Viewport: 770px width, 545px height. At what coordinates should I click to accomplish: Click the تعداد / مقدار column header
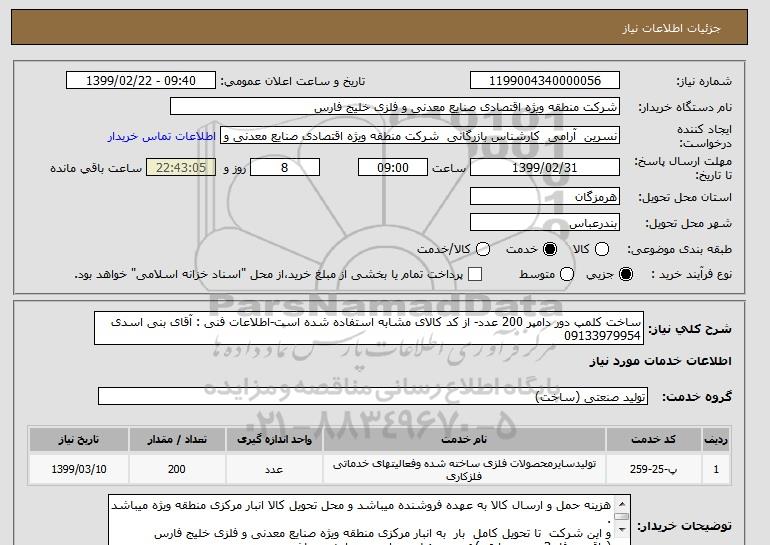(177, 439)
